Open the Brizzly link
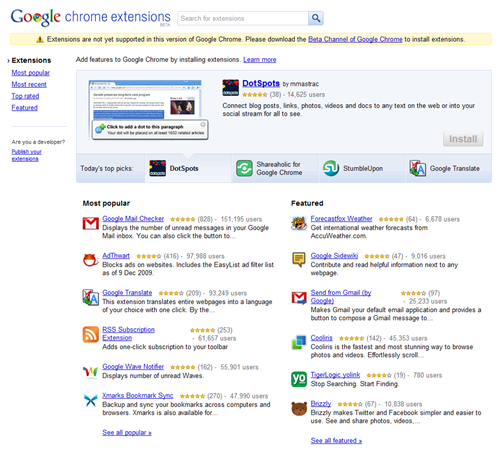Screen dimensions: 500x451 point(321,404)
